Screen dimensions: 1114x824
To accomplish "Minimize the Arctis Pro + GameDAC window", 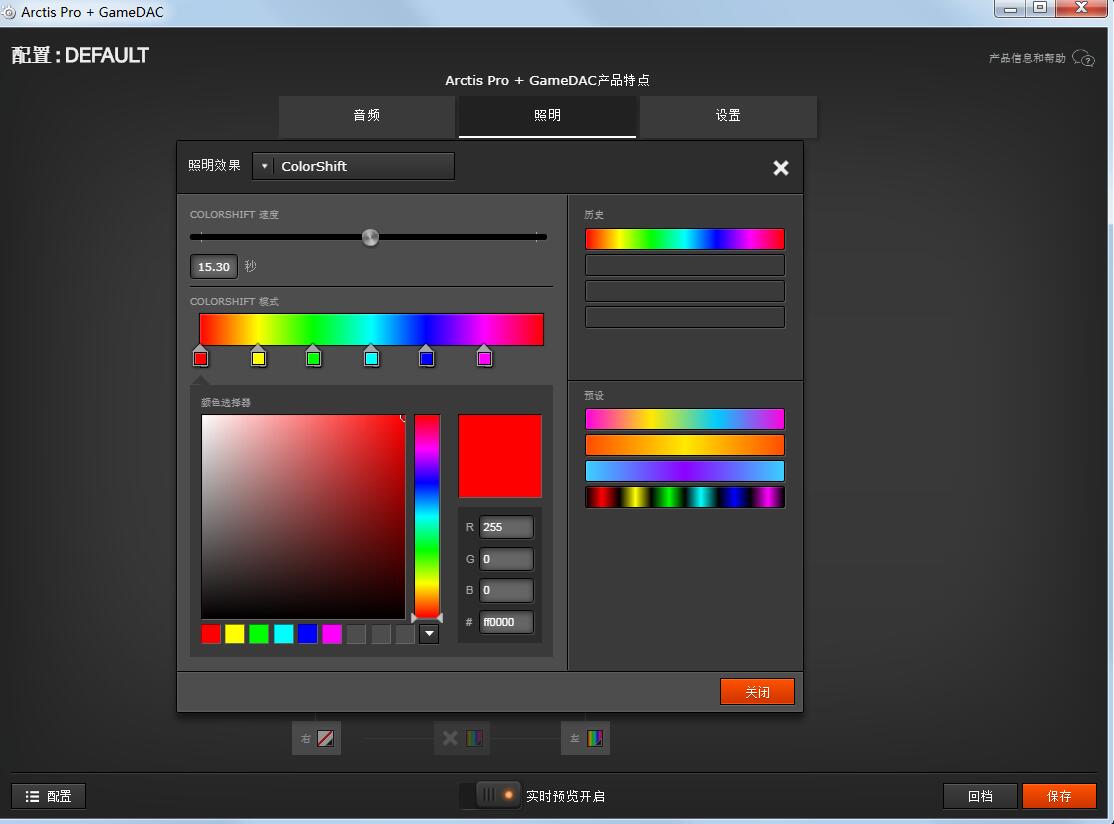I will tap(1010, 8).
